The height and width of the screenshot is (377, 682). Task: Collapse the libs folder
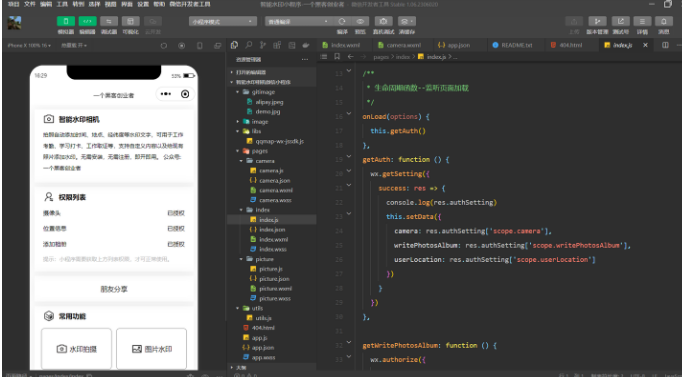point(237,131)
